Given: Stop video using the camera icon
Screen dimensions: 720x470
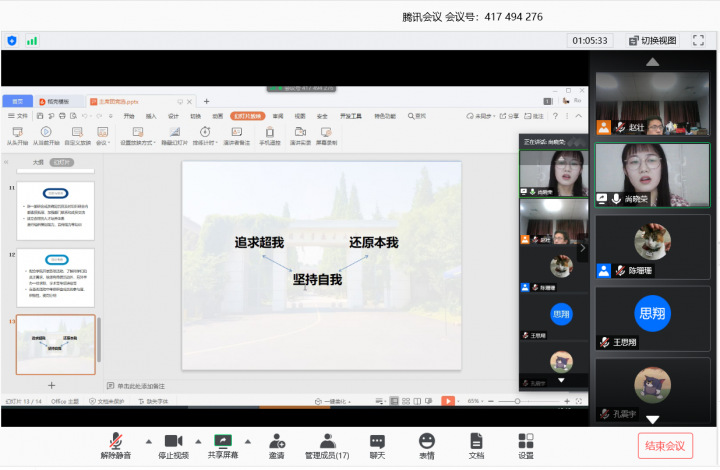Looking at the screenshot, I should click(x=173, y=441).
